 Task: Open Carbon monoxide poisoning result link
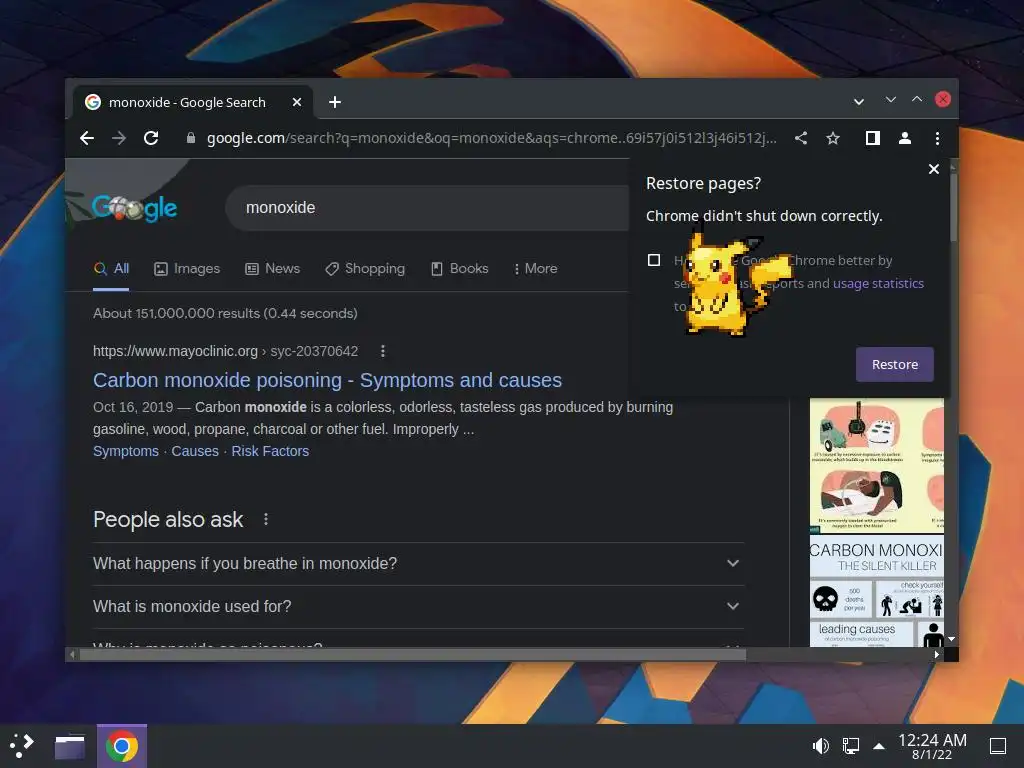coord(327,380)
